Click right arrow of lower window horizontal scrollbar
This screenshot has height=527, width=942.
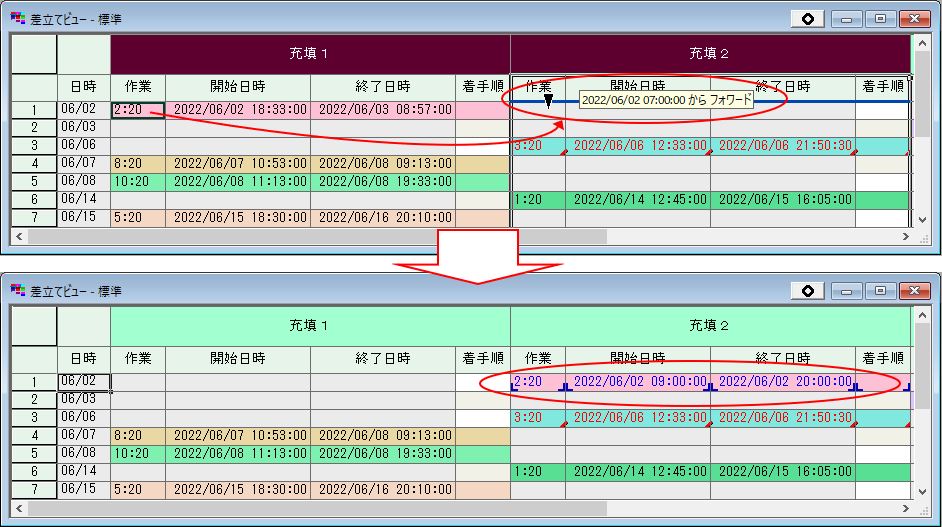[x=906, y=508]
